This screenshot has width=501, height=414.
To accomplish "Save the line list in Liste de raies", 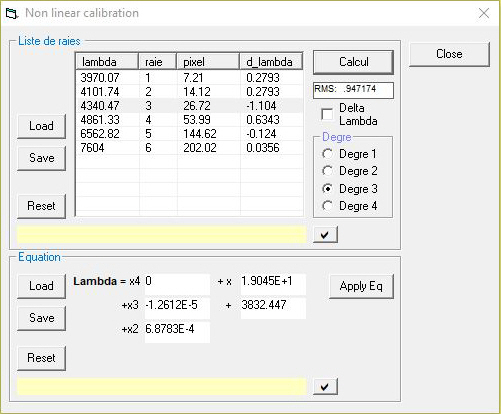I will [41, 158].
